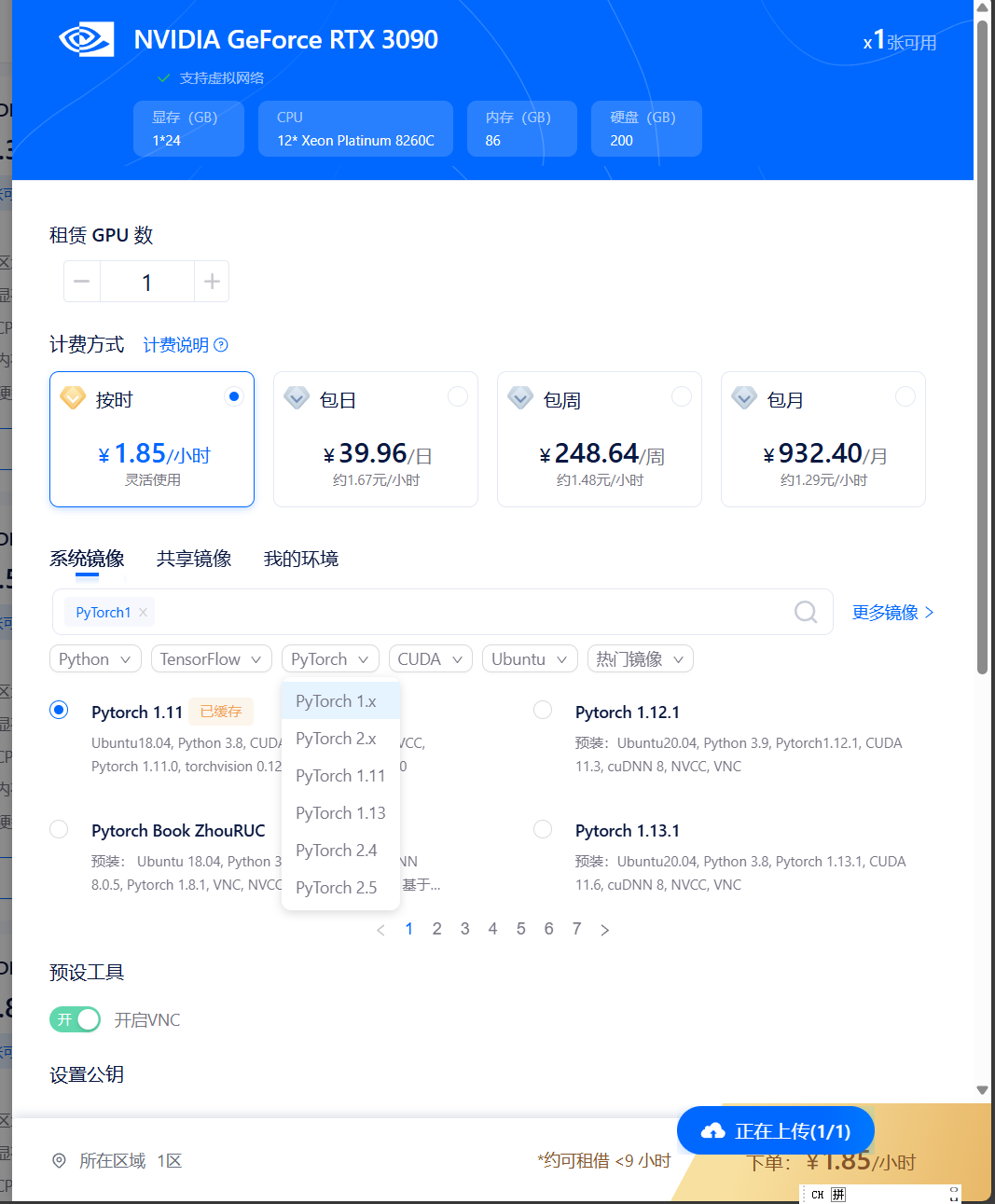Click the 显存 (GB) 1*24 spec box

coord(188,129)
